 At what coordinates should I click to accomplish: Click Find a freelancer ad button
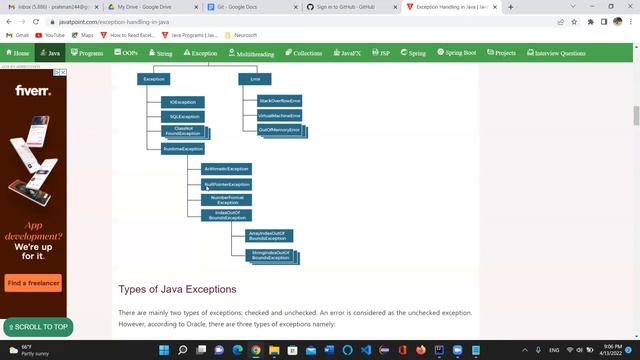coord(33,283)
